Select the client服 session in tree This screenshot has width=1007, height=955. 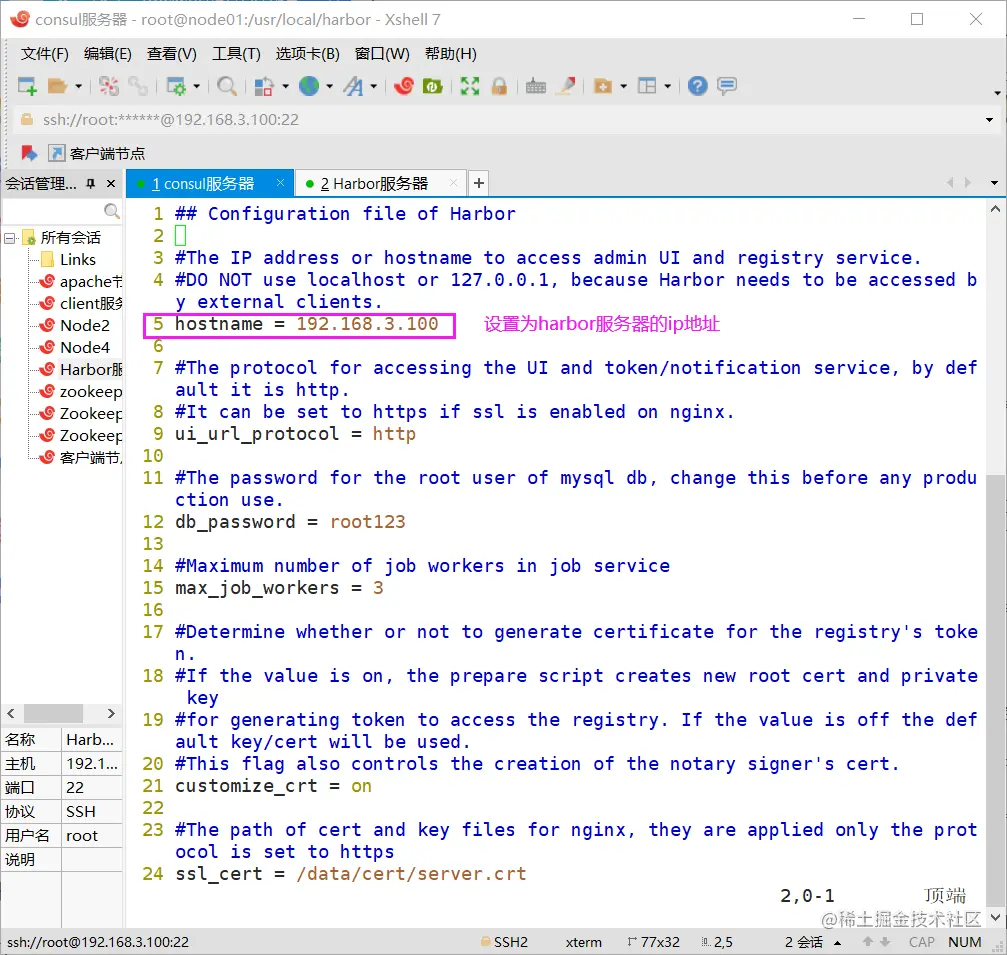click(x=80, y=303)
